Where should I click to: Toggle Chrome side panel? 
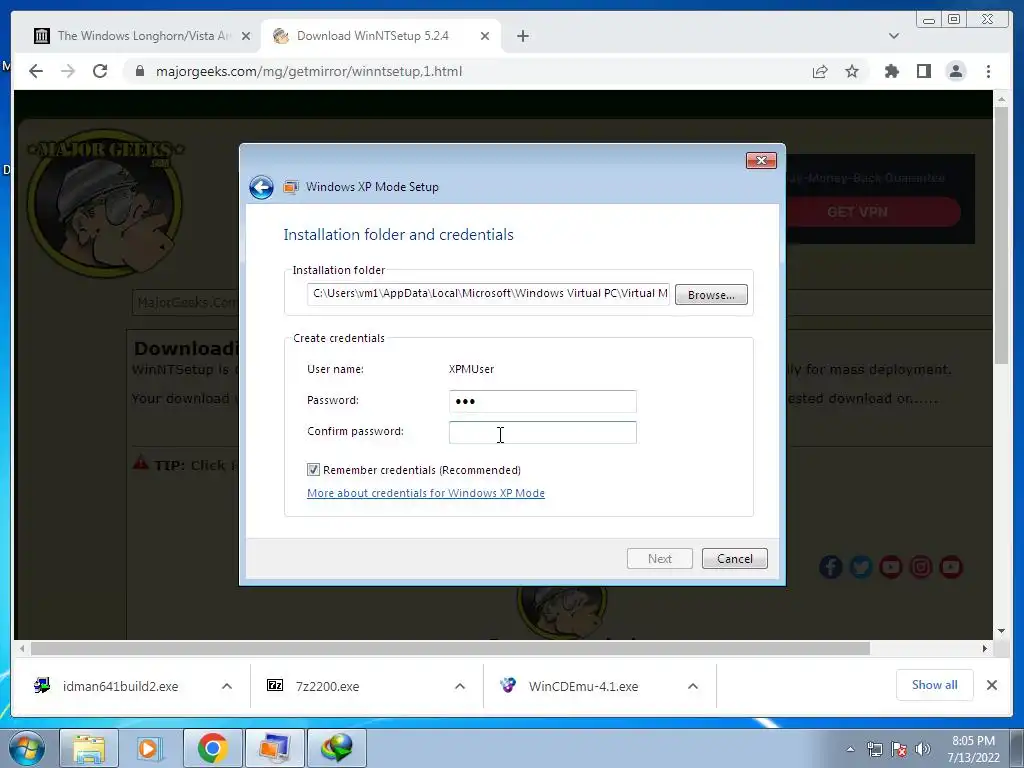[923, 71]
